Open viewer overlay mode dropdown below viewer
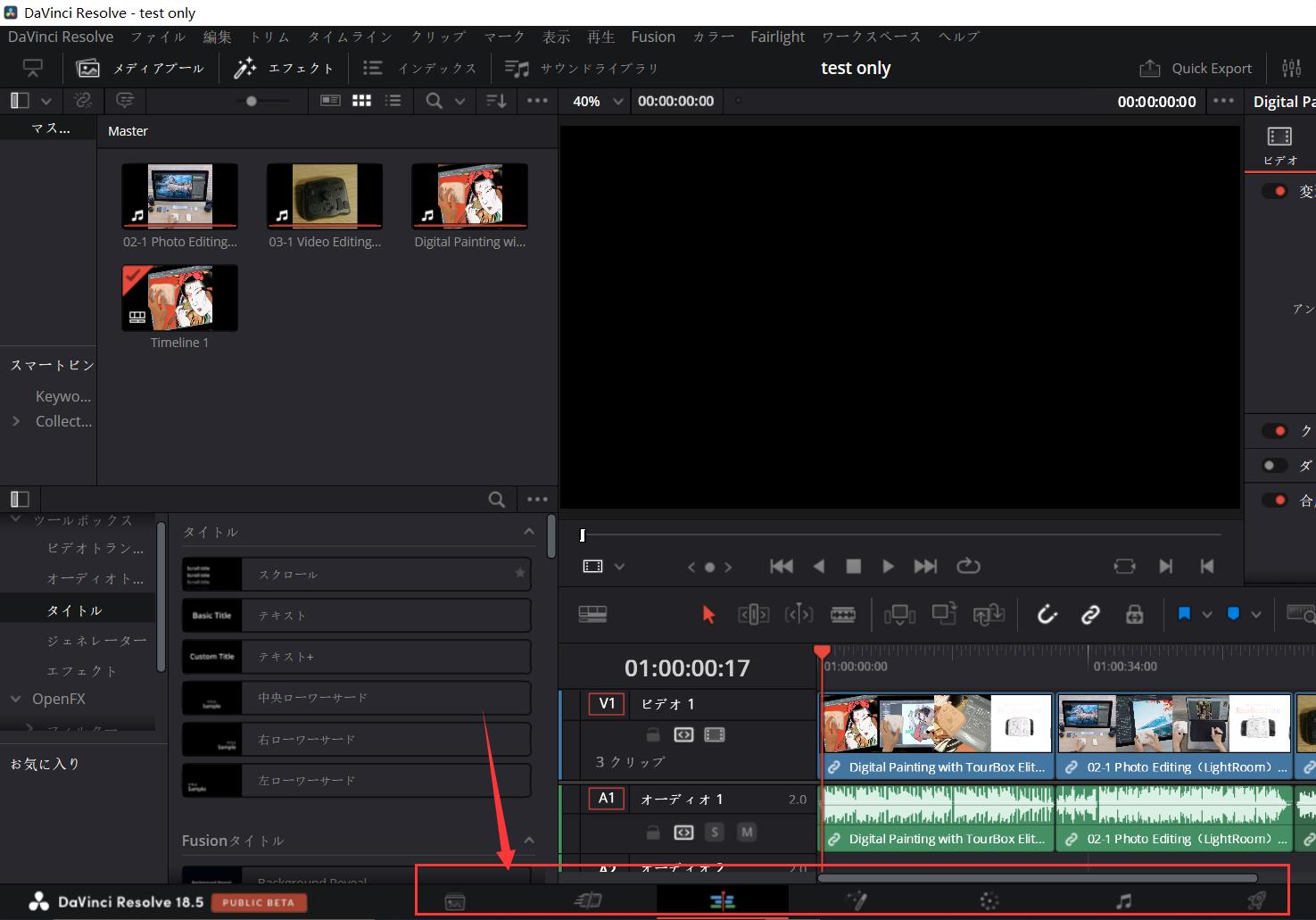Image resolution: width=1316 pixels, height=920 pixels. point(619,567)
